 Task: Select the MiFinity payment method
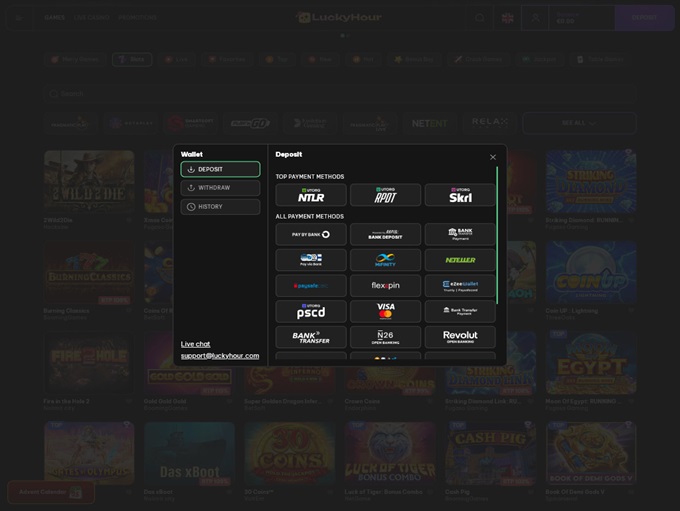click(385, 260)
